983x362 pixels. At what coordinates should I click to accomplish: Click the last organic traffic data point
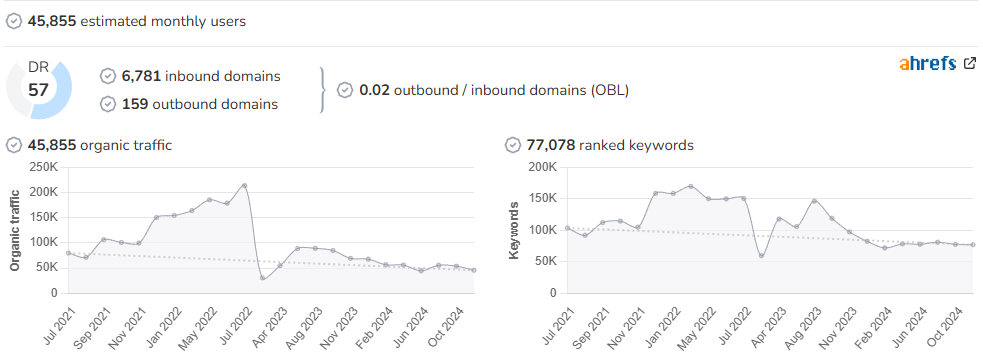[x=474, y=270]
